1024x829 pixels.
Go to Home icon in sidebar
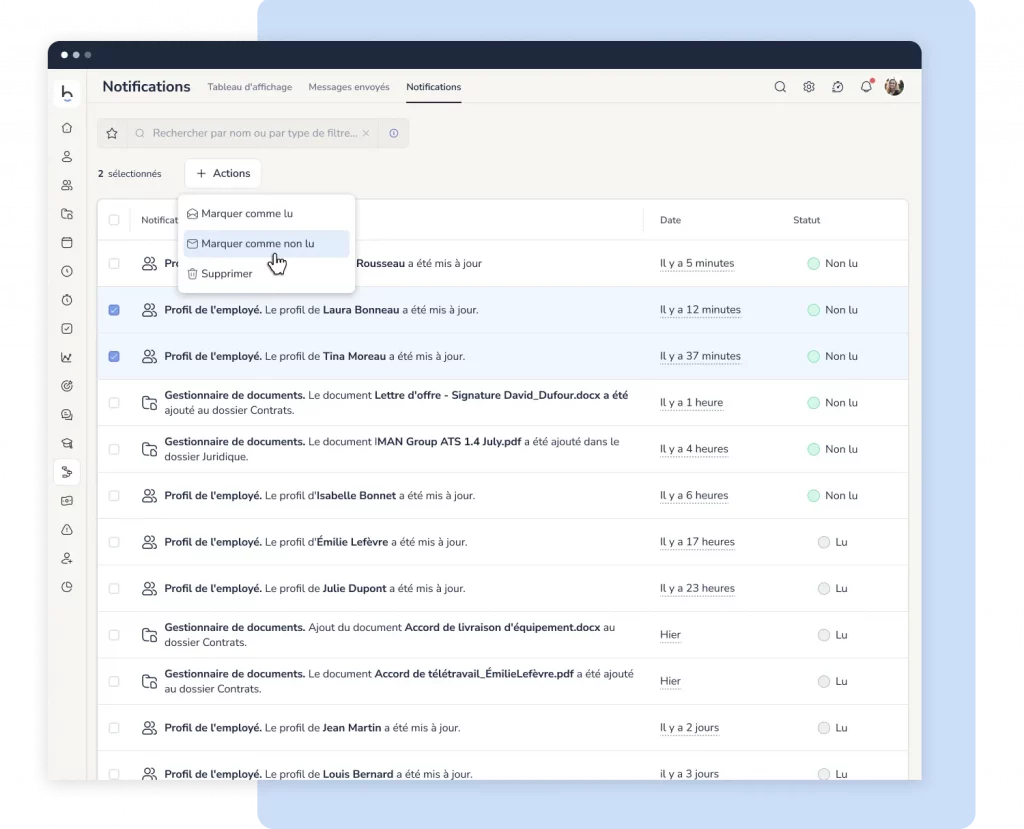tap(67, 128)
